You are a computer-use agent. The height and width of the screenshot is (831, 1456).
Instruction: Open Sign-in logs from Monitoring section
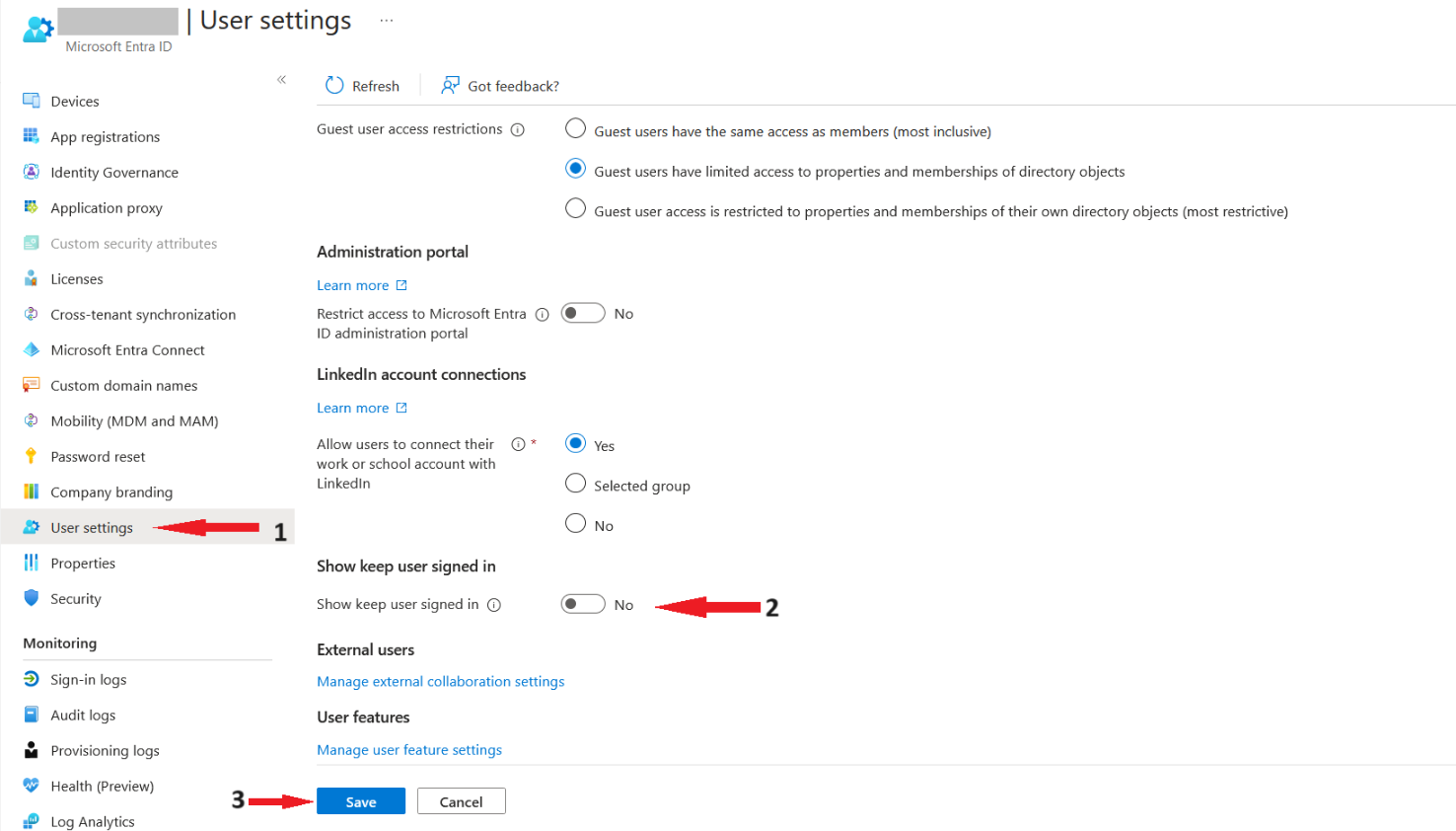pyautogui.click(x=88, y=679)
